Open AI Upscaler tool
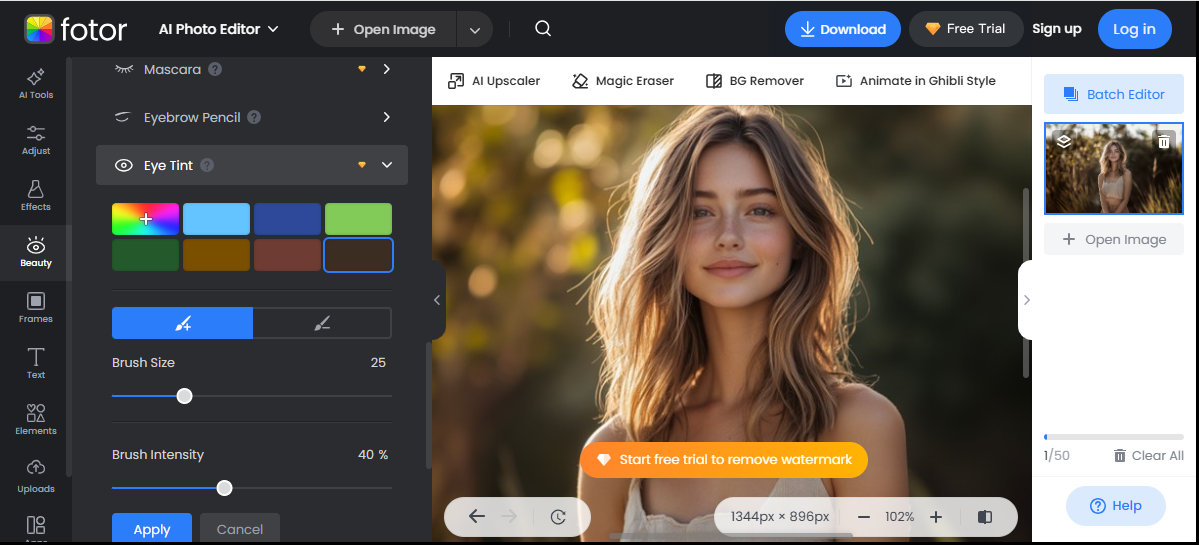The image size is (1199, 545). click(x=494, y=81)
